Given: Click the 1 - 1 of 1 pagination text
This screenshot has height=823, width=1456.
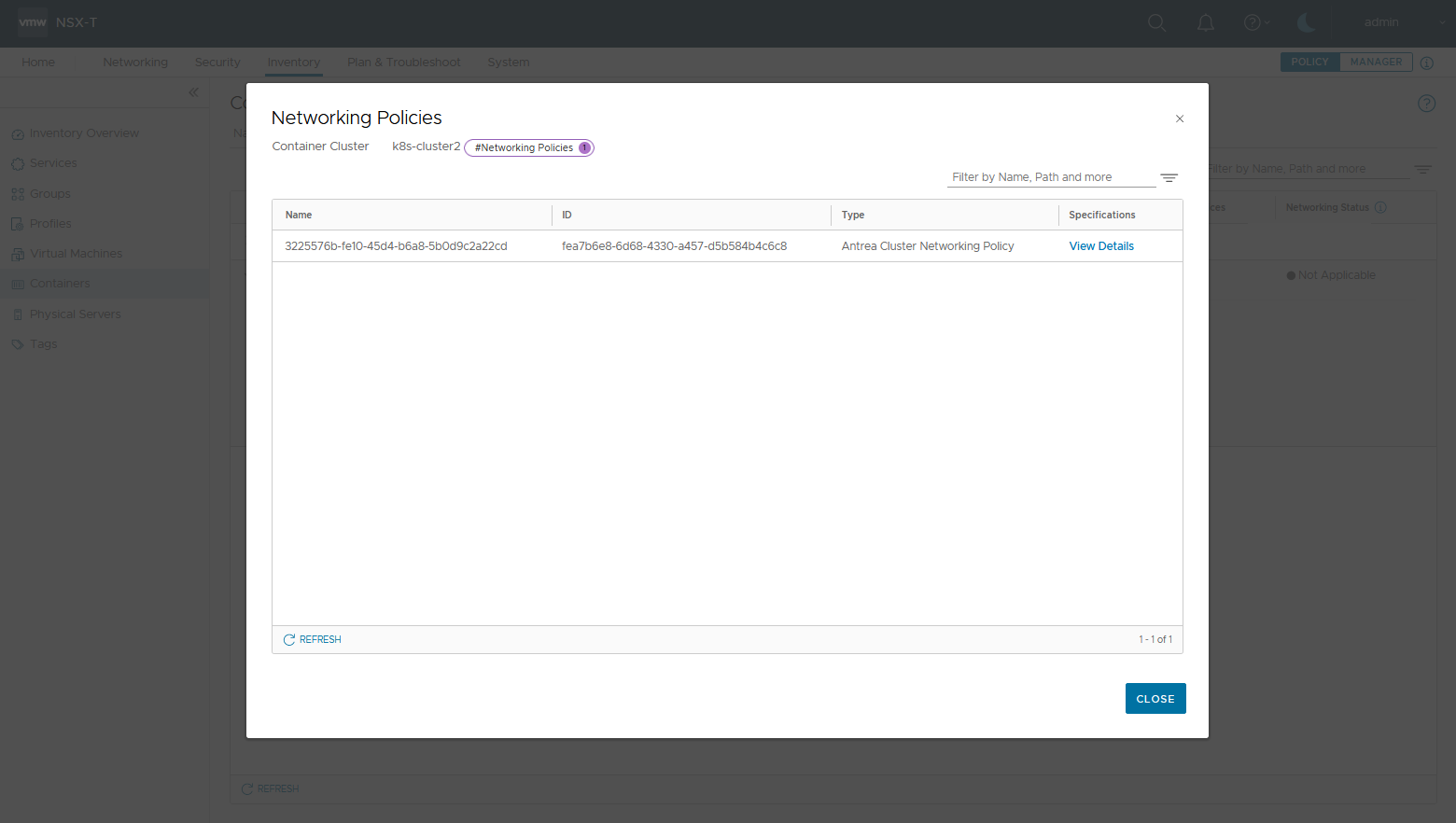Looking at the screenshot, I should pos(1155,639).
